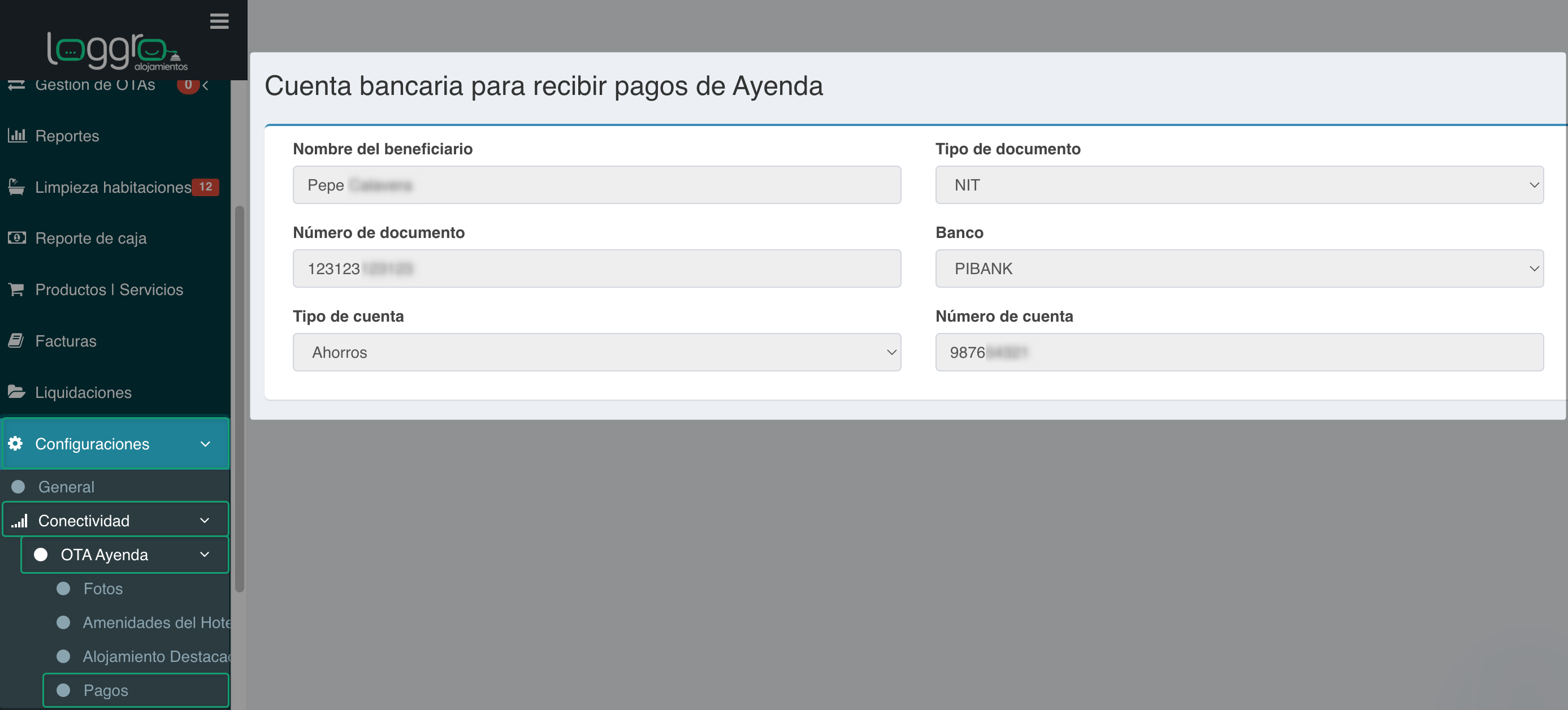This screenshot has height=710, width=1568.
Task: Open the Tipo de documento dropdown
Action: click(x=1238, y=185)
